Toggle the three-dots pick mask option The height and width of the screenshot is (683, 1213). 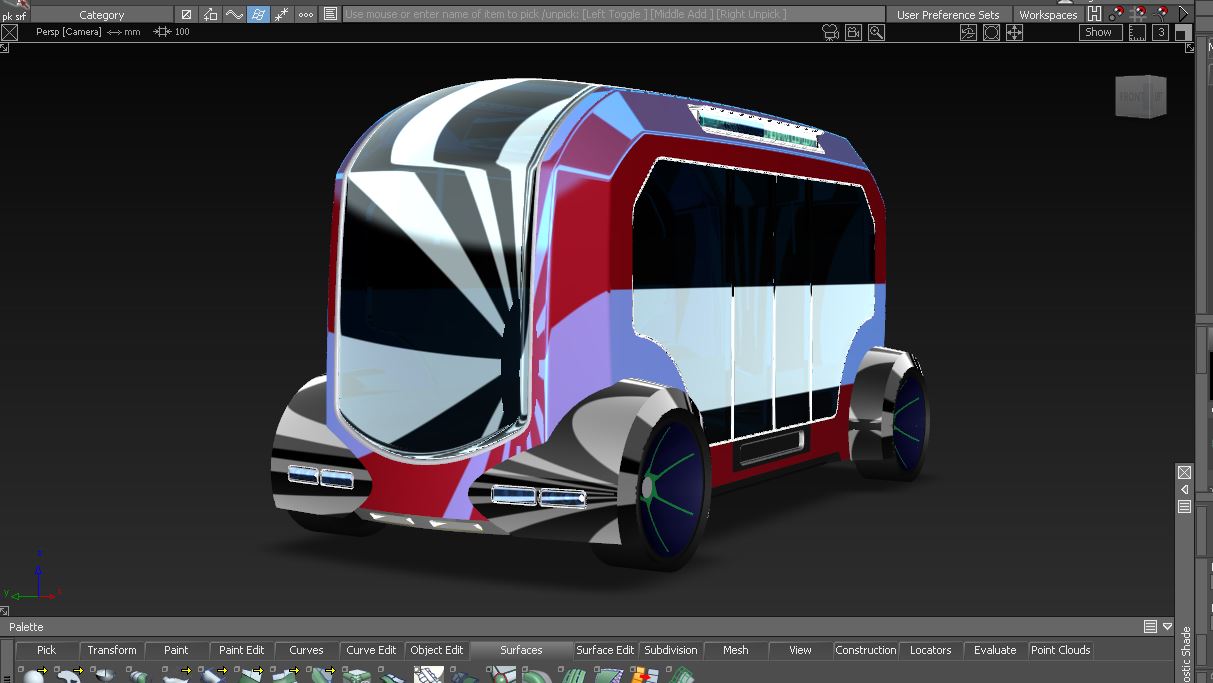pos(306,14)
